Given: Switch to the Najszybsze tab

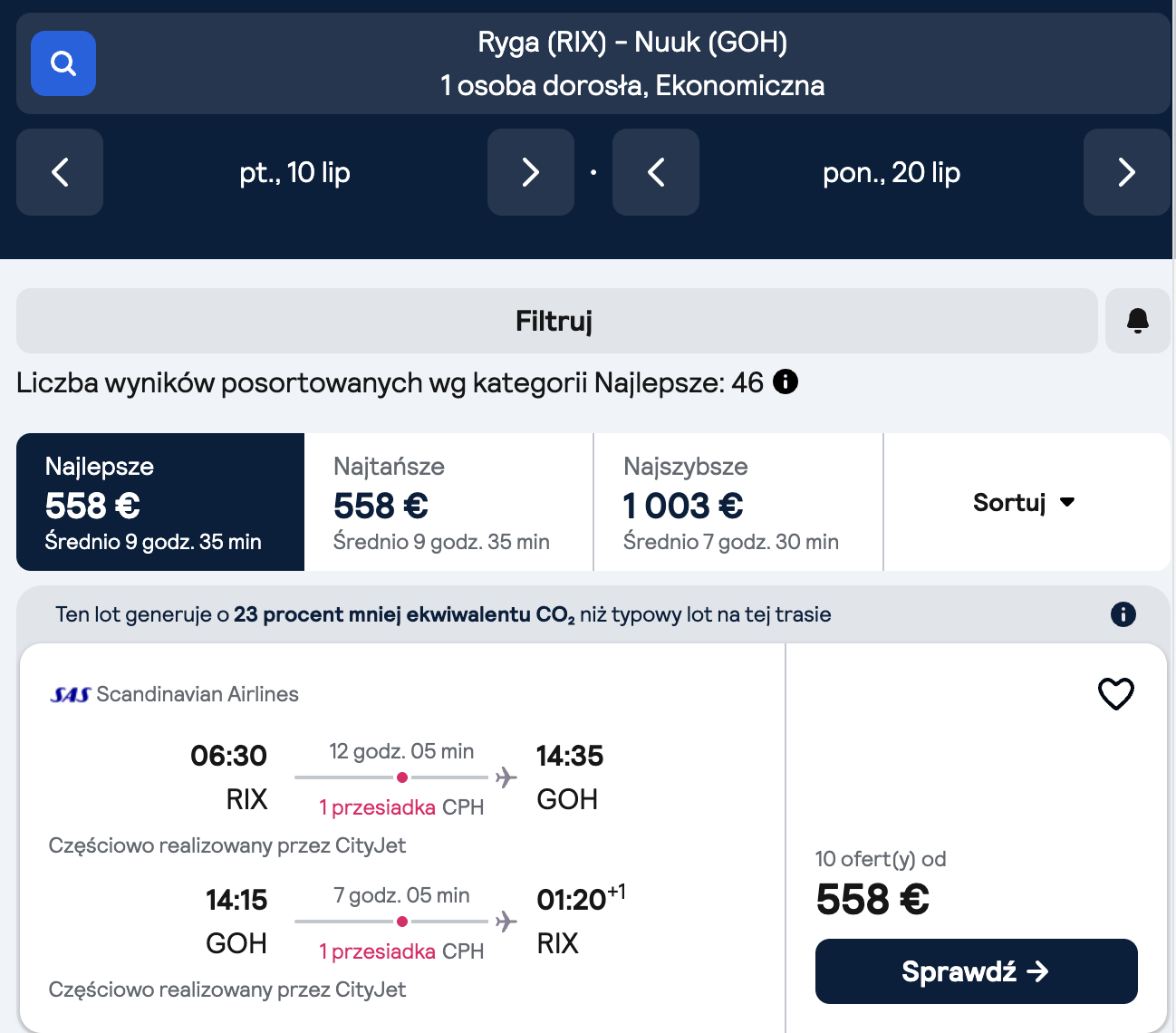Looking at the screenshot, I should tap(737, 502).
